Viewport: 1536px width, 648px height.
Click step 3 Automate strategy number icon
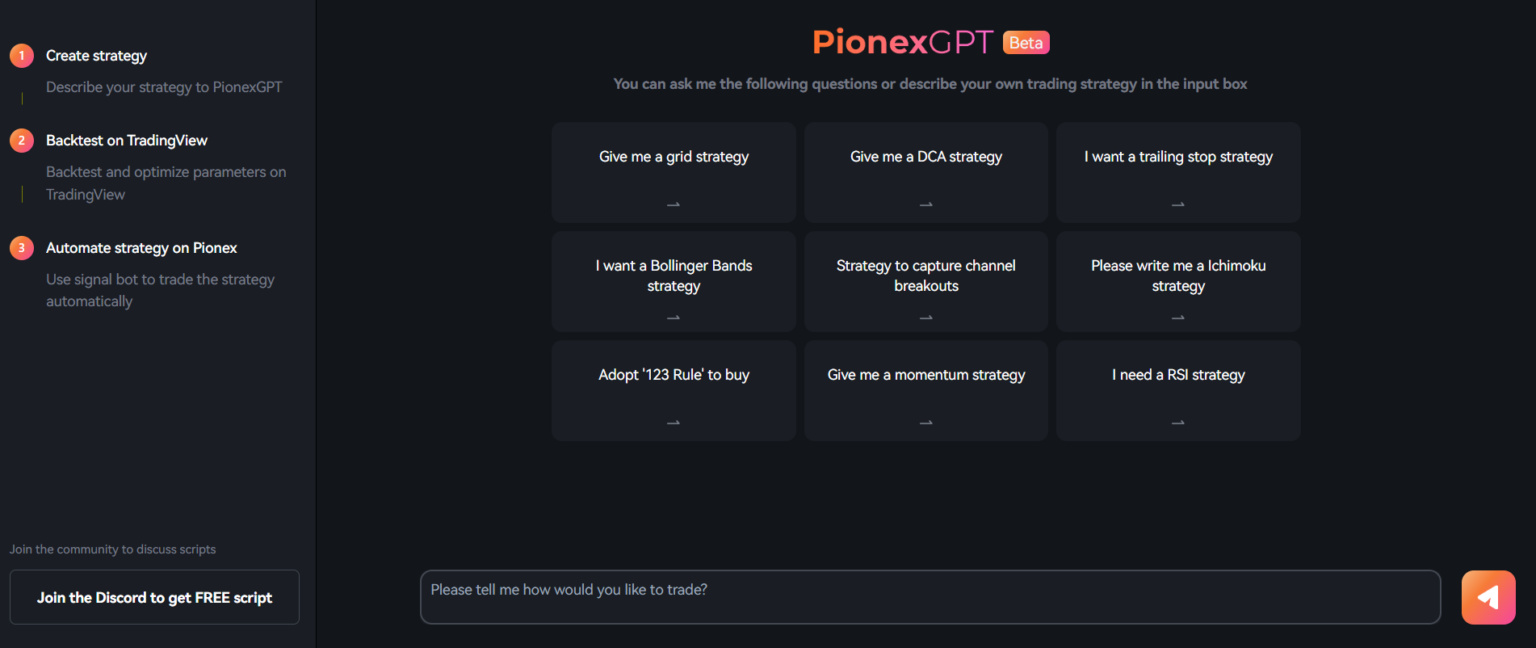point(22,248)
